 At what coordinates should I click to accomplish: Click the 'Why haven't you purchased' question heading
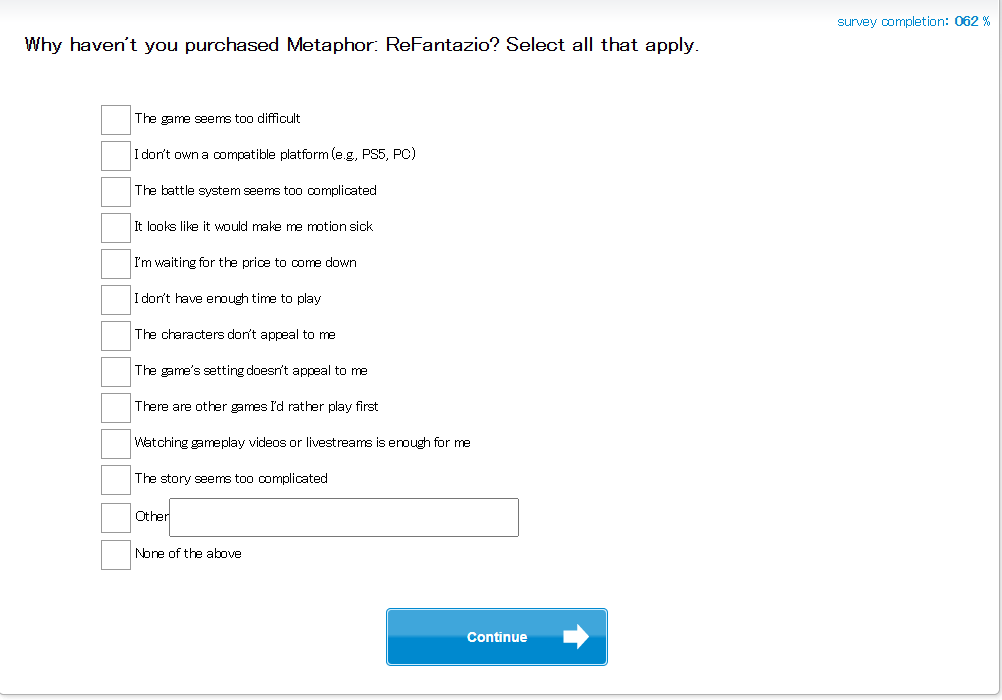tap(362, 45)
